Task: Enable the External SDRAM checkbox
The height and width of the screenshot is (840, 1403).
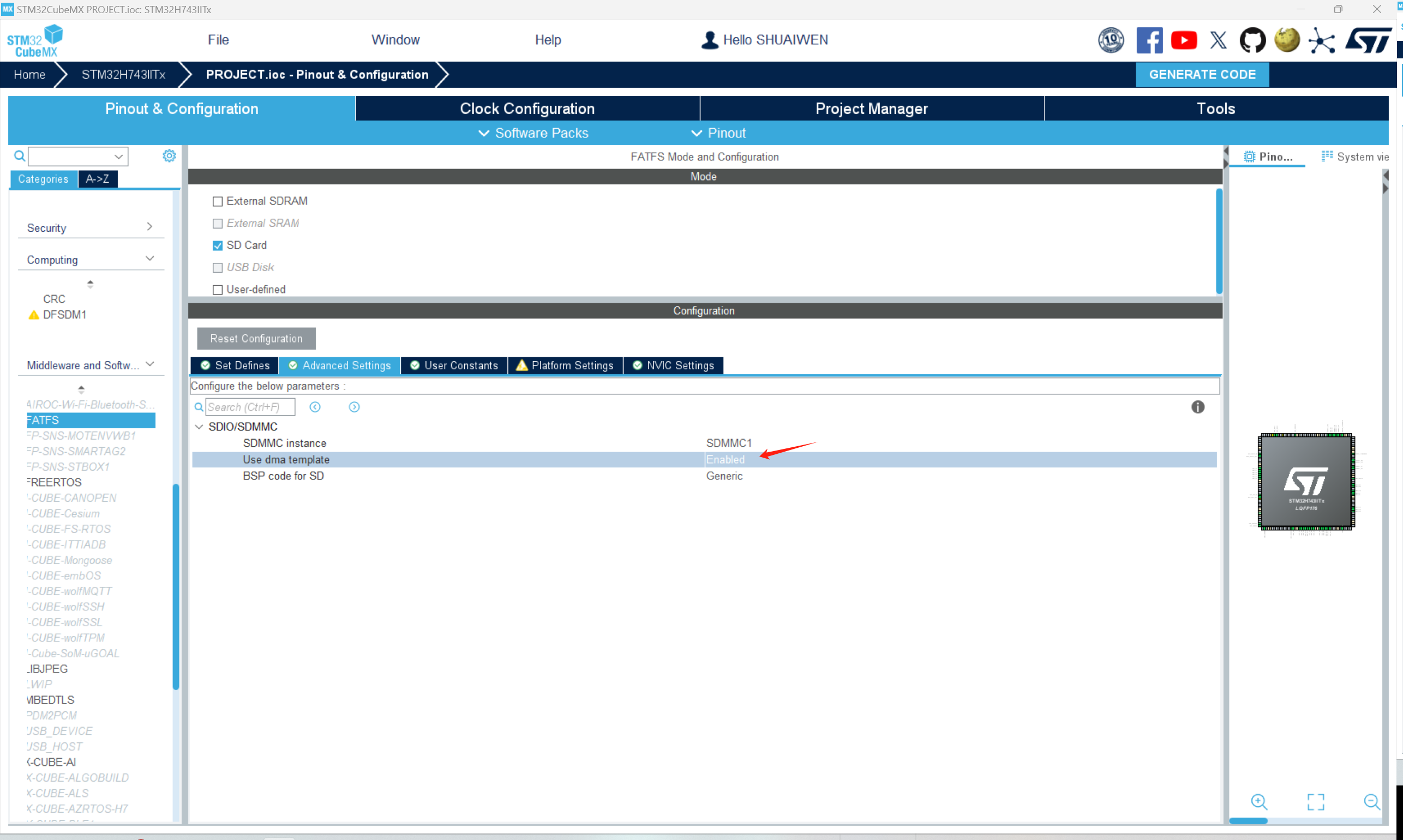Action: 217,201
